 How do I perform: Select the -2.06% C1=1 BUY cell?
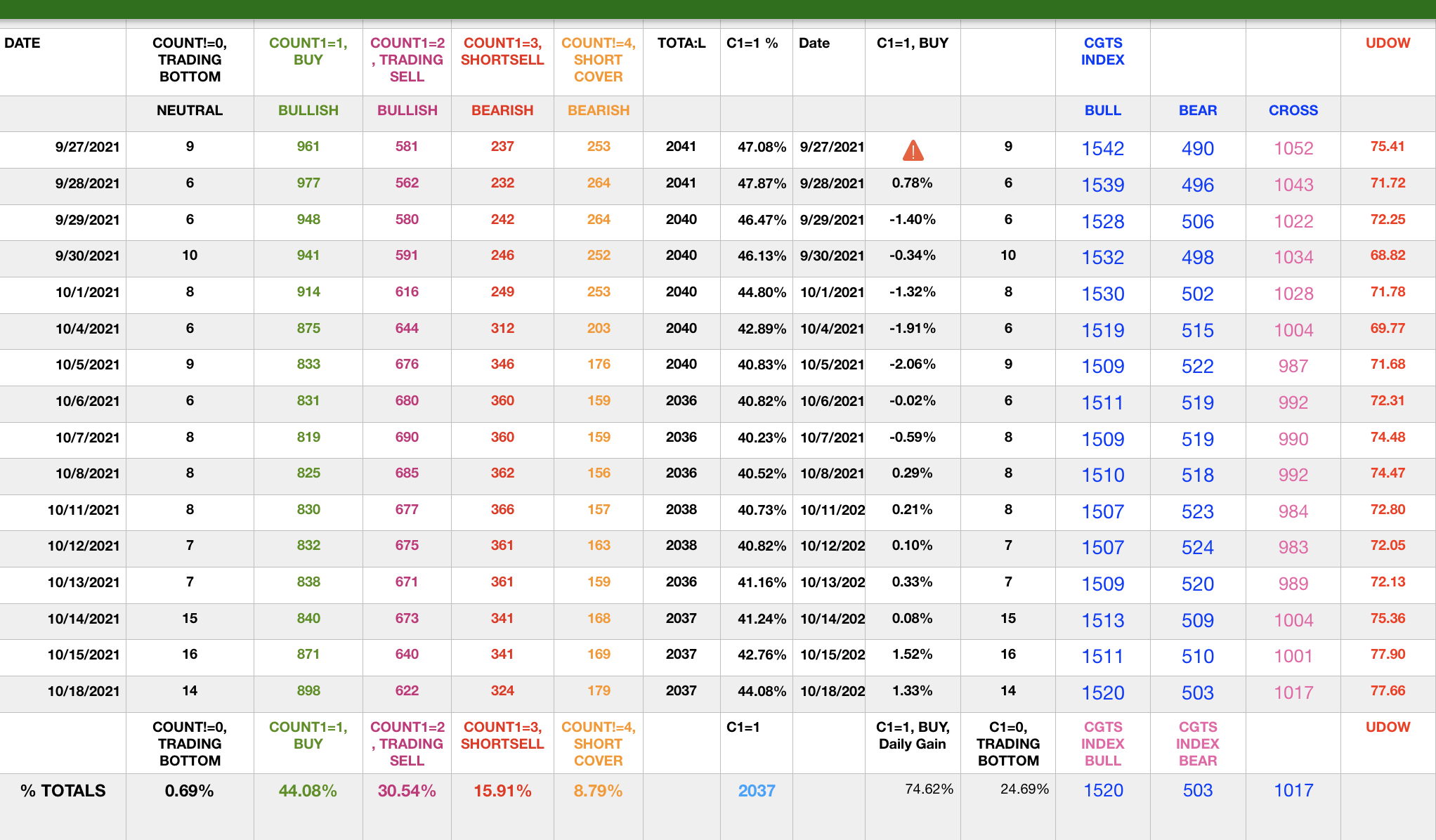[912, 365]
